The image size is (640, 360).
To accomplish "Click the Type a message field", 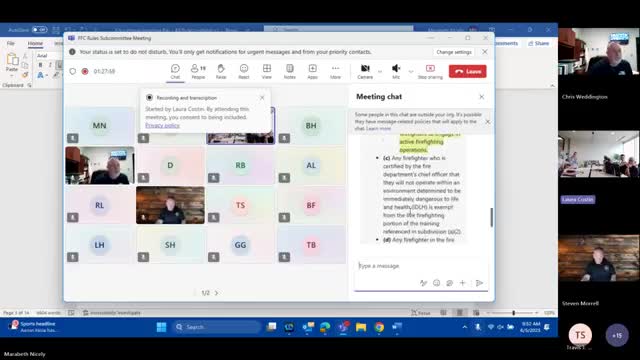I will 420,266.
